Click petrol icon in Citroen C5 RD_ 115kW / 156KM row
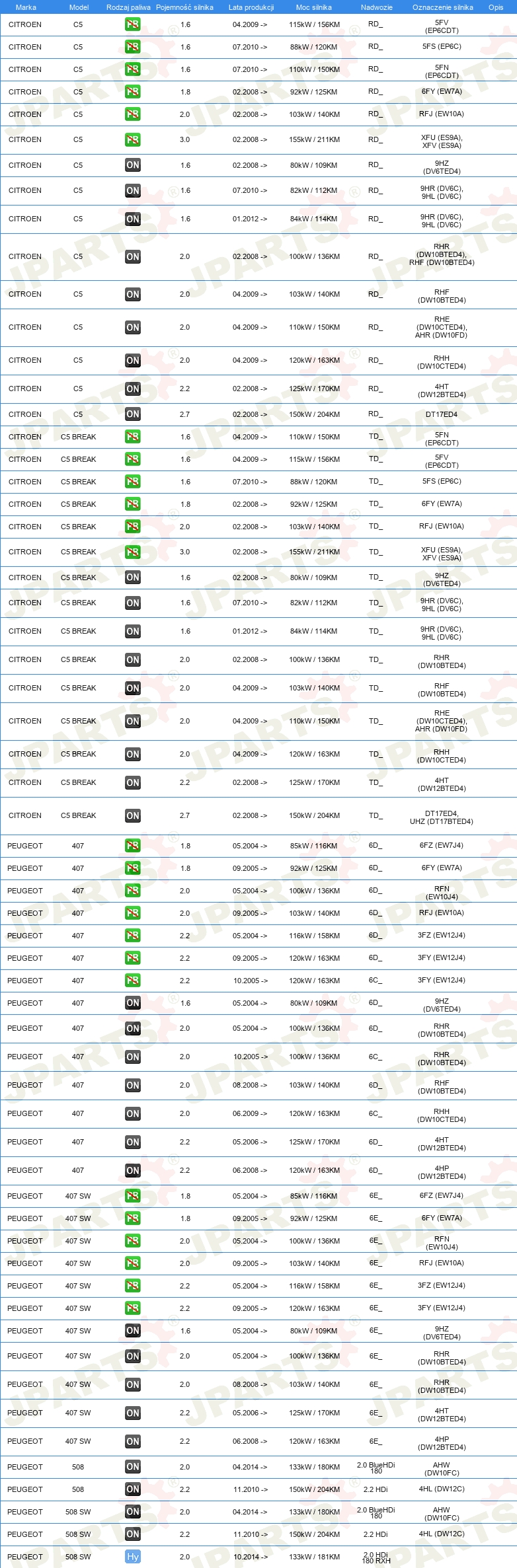Image resolution: width=517 pixels, height=1568 pixels. click(133, 24)
